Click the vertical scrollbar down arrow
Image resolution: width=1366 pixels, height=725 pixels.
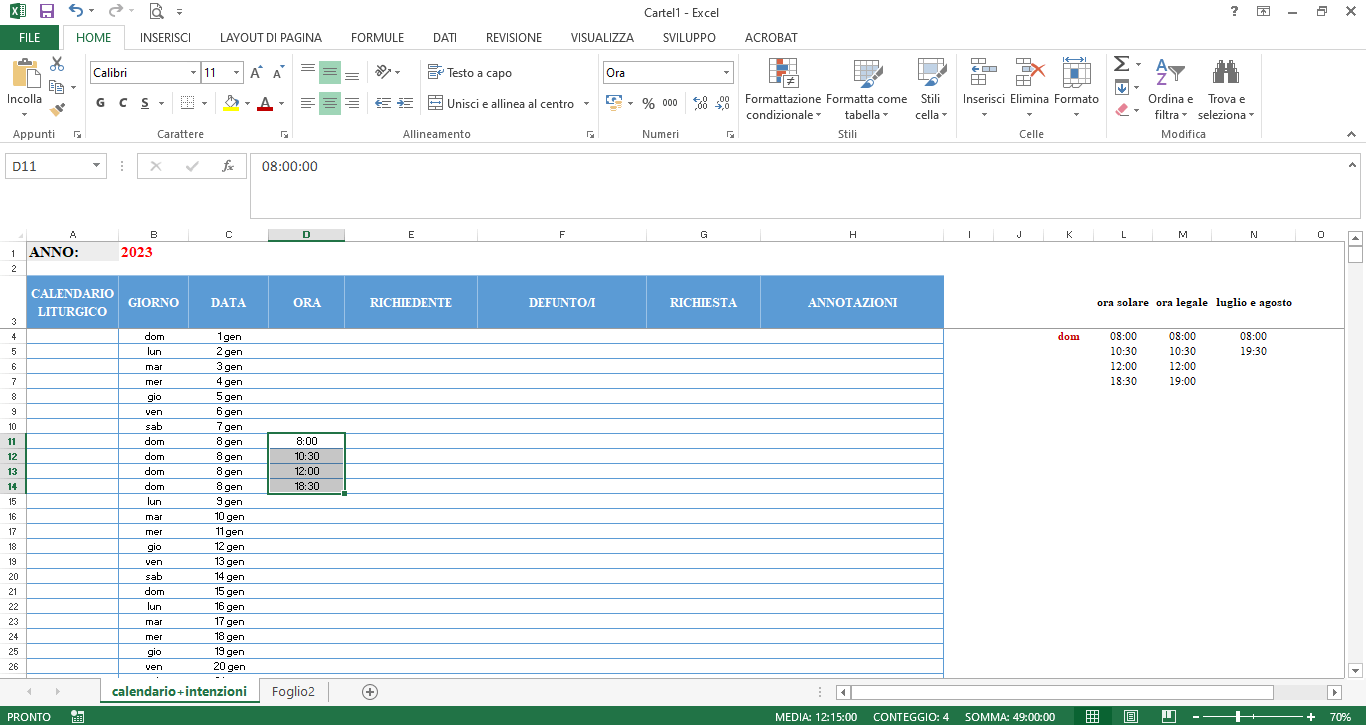pos(1356,670)
